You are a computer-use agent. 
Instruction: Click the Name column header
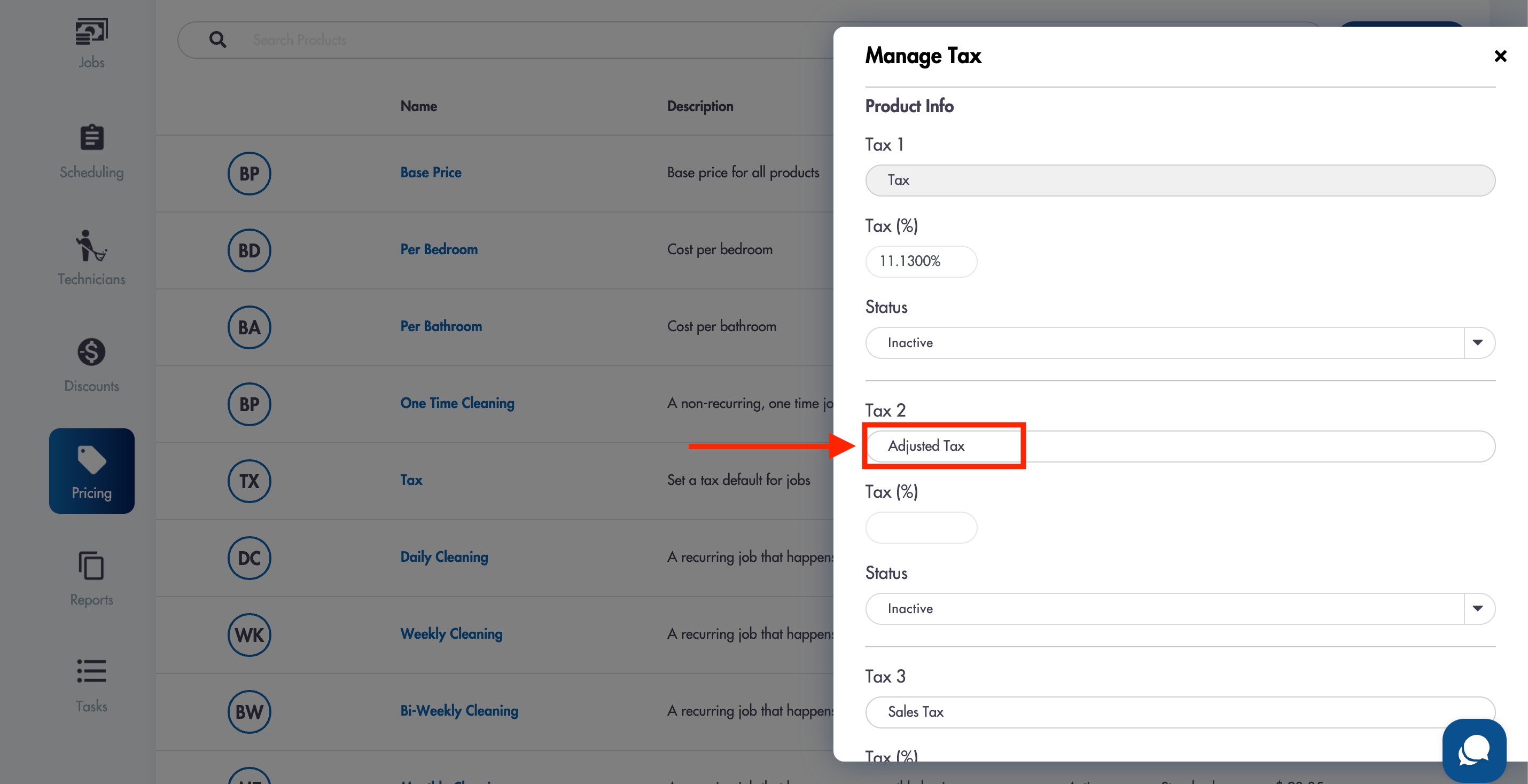pyautogui.click(x=419, y=106)
